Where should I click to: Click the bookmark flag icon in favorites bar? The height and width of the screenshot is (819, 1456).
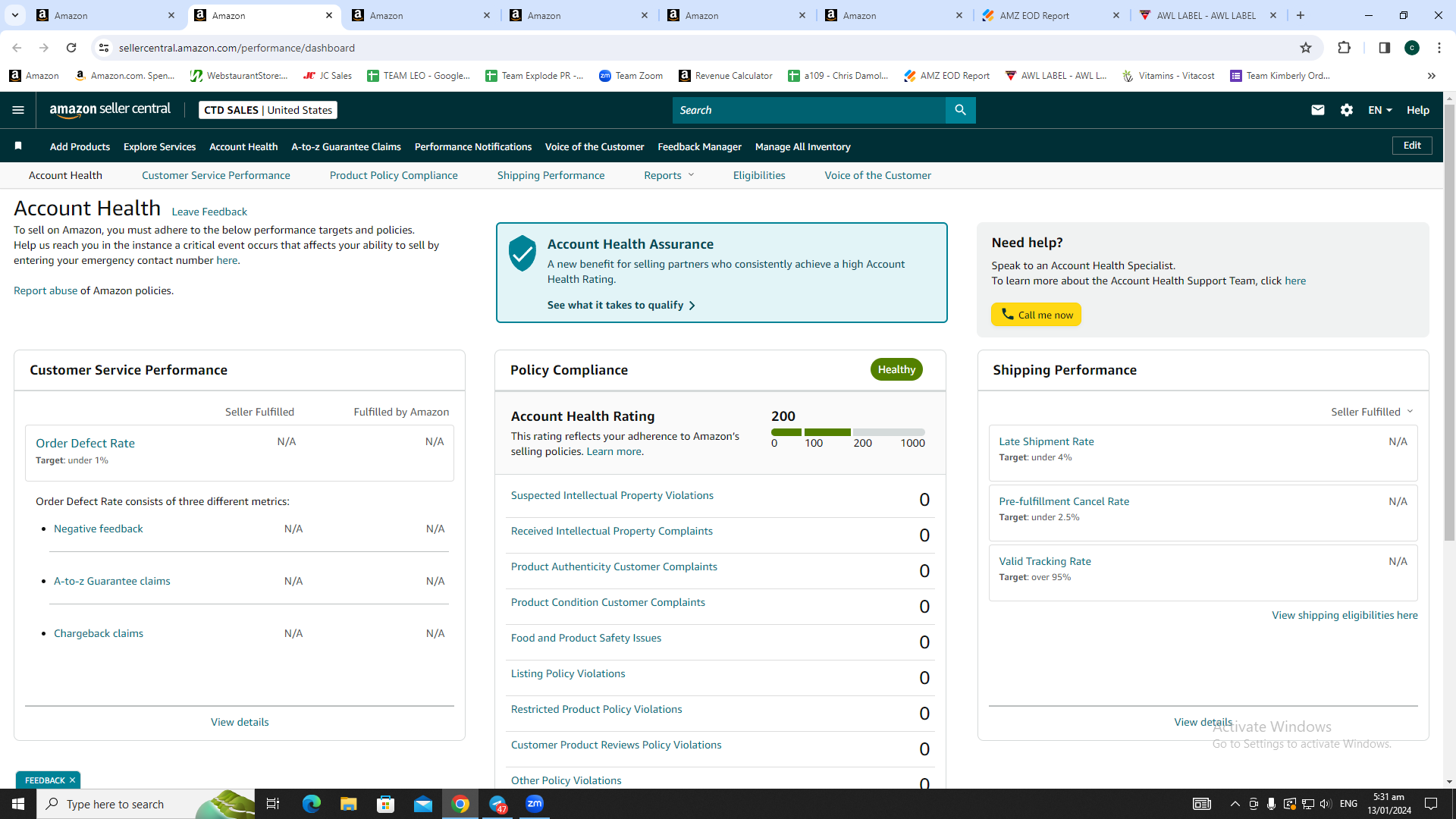18,146
